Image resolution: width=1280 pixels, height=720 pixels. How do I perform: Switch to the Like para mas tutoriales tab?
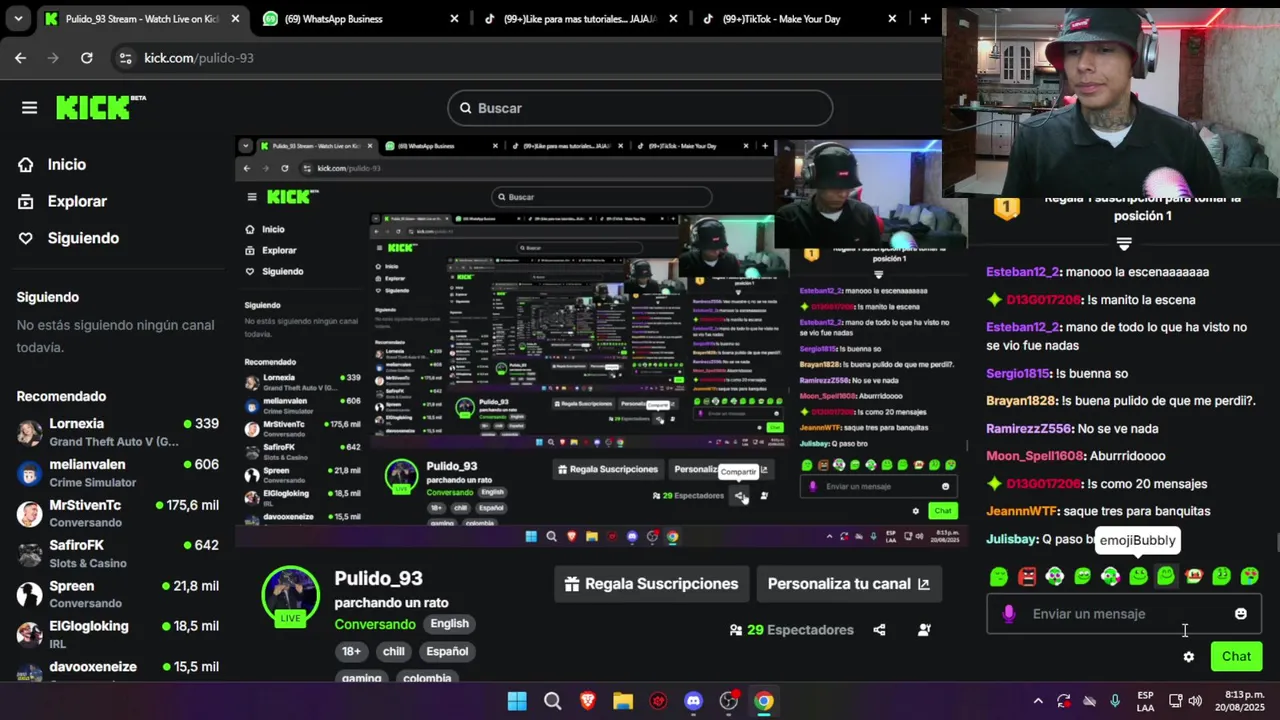(x=580, y=18)
